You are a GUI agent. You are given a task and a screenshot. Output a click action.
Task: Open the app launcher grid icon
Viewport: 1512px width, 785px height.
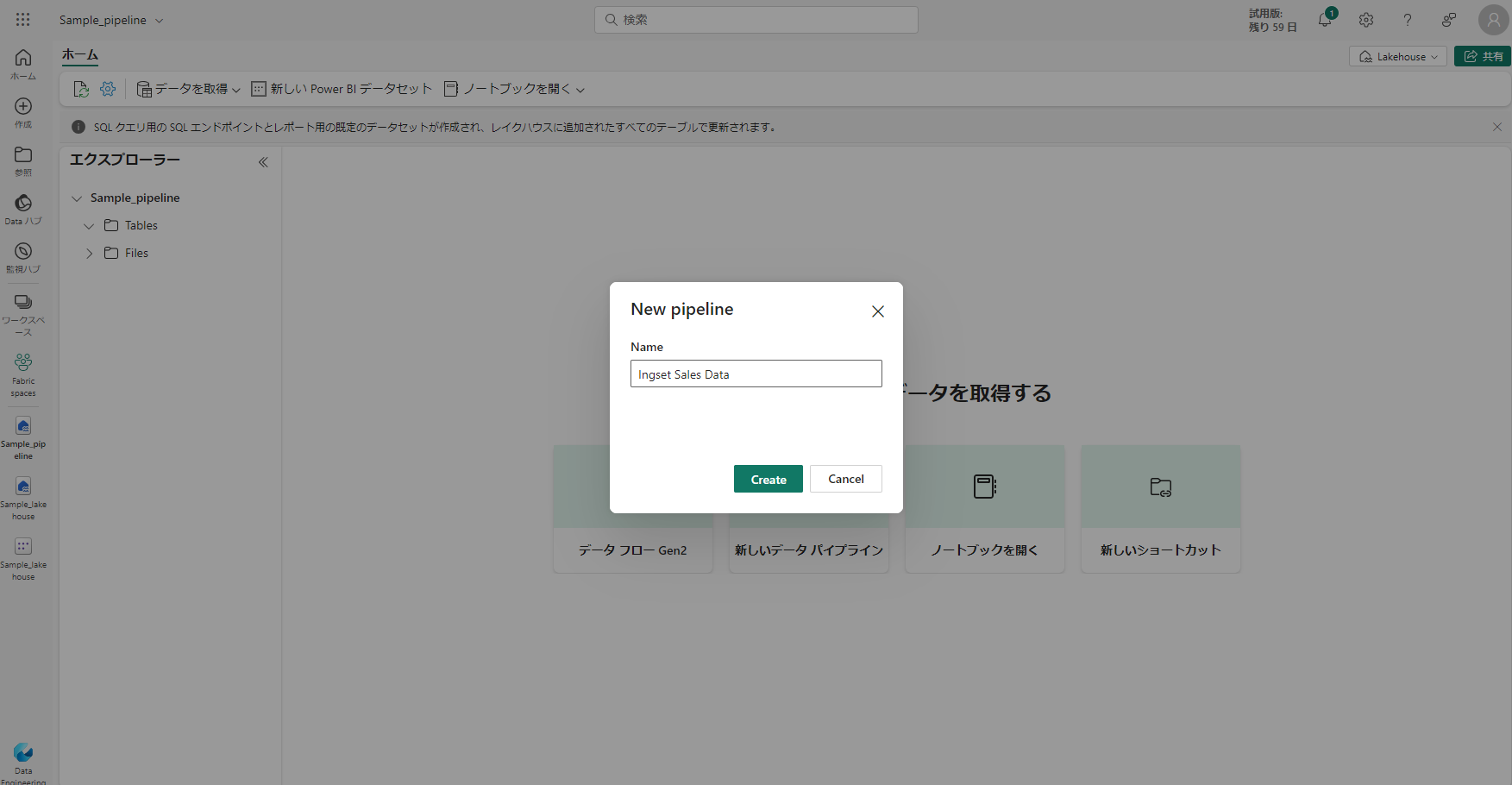[23, 20]
